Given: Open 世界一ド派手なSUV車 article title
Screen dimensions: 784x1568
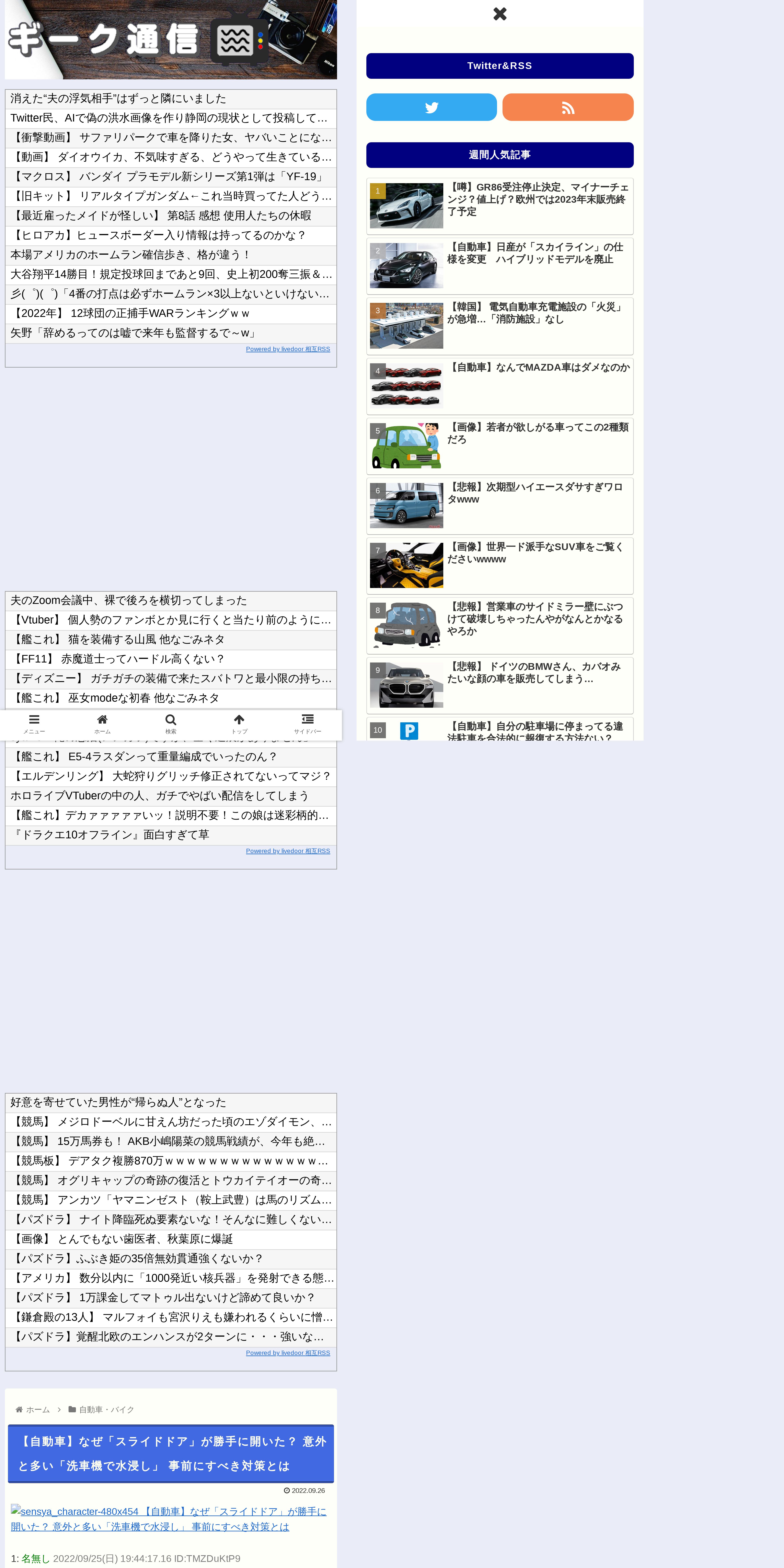Looking at the screenshot, I should click(x=536, y=553).
